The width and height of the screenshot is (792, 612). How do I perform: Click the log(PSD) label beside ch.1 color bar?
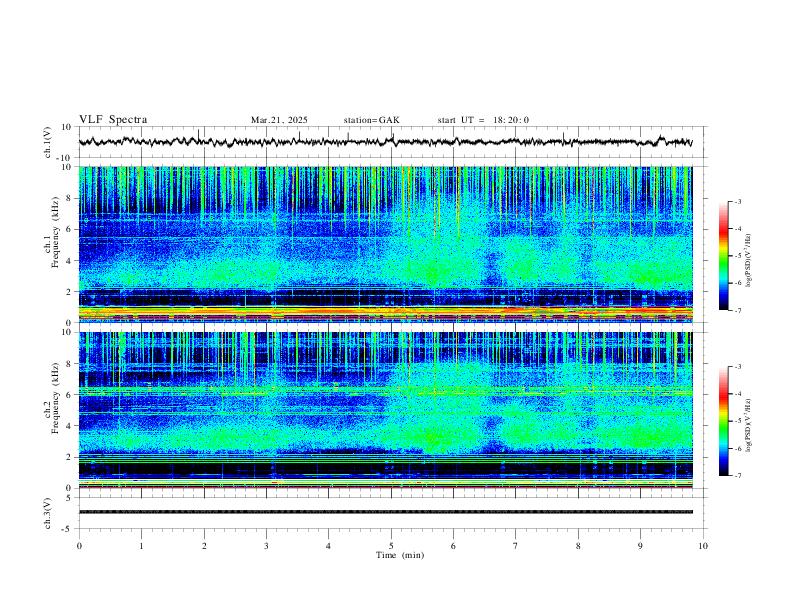coord(748,261)
